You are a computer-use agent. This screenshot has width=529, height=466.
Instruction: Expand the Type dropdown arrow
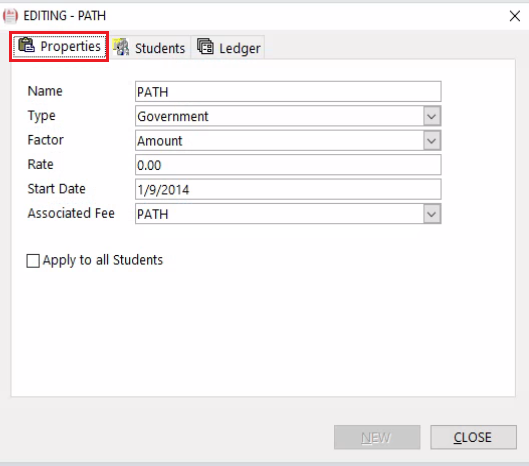pos(431,116)
